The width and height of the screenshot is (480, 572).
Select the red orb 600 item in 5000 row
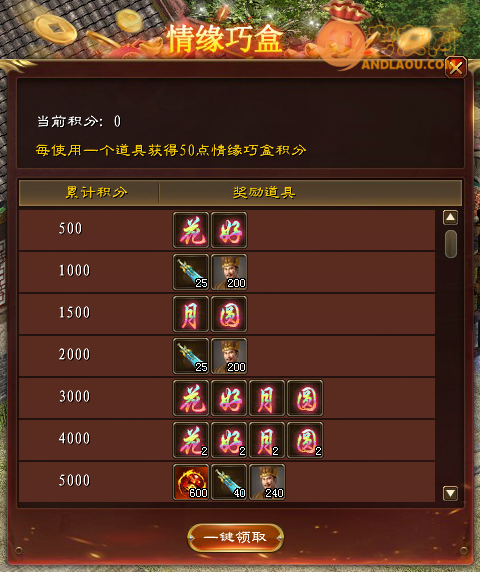191,482
